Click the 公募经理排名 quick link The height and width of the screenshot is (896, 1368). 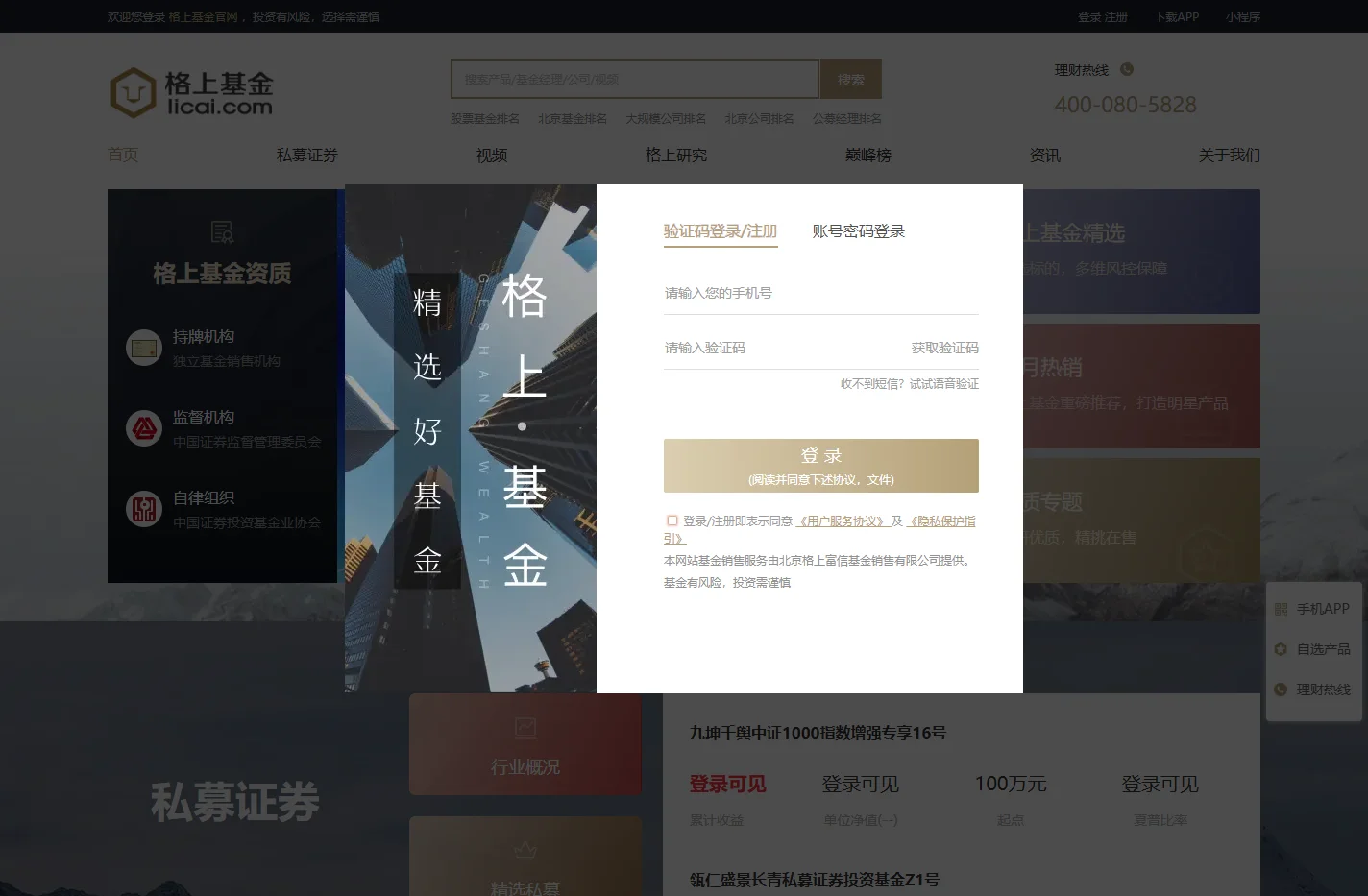point(847,119)
